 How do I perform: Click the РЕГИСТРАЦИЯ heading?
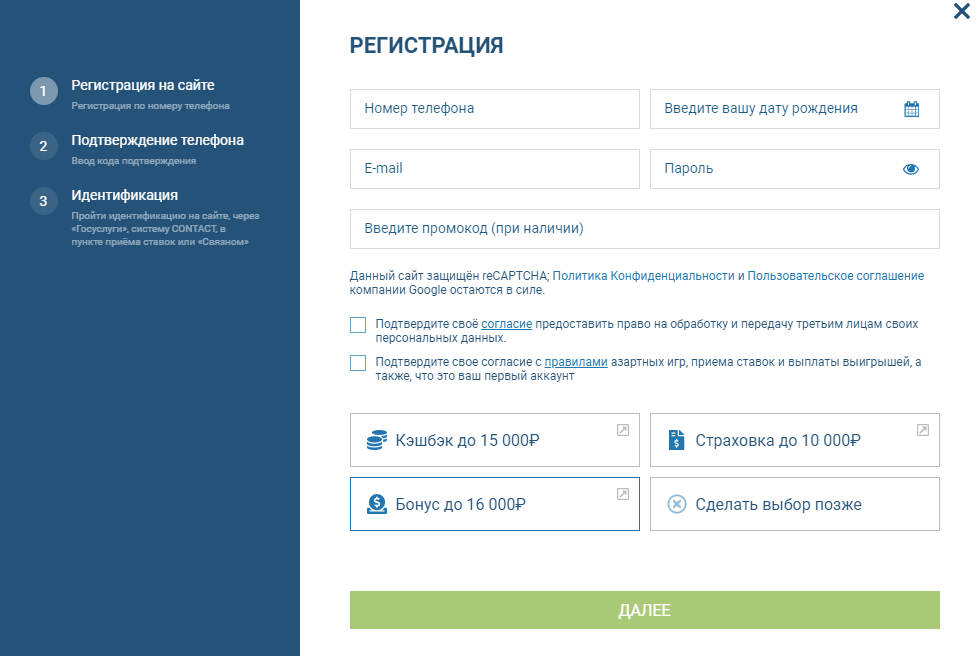click(426, 46)
